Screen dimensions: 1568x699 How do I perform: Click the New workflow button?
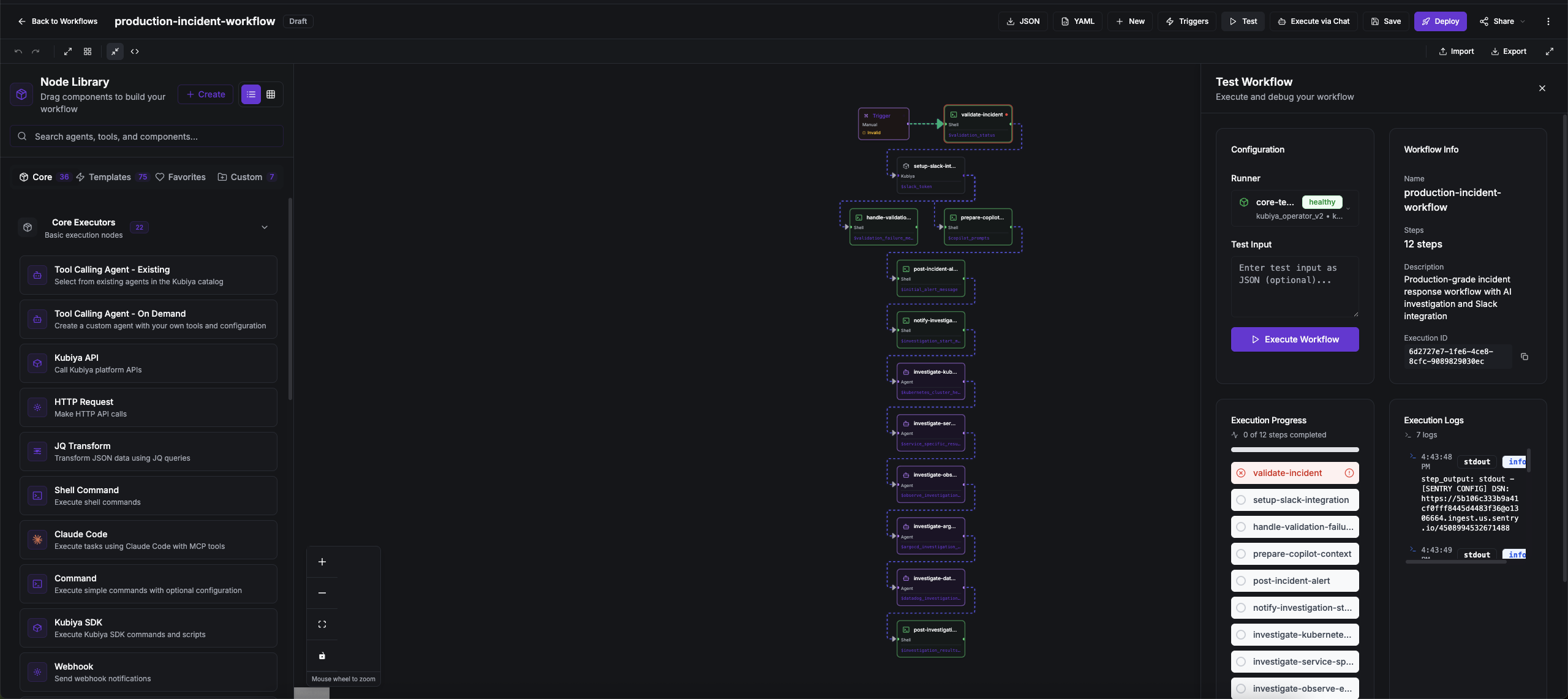pos(1130,21)
